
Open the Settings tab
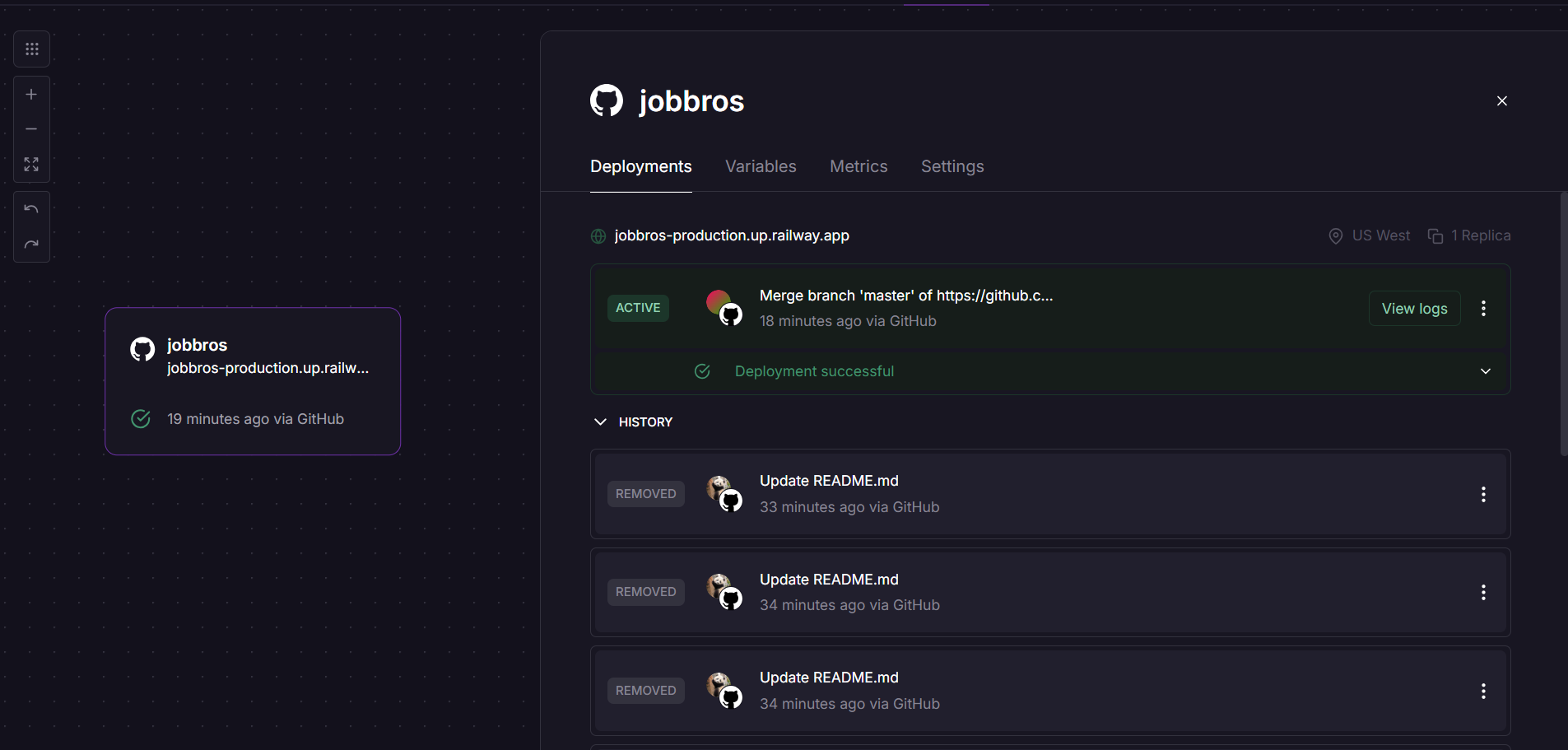pyautogui.click(x=952, y=166)
